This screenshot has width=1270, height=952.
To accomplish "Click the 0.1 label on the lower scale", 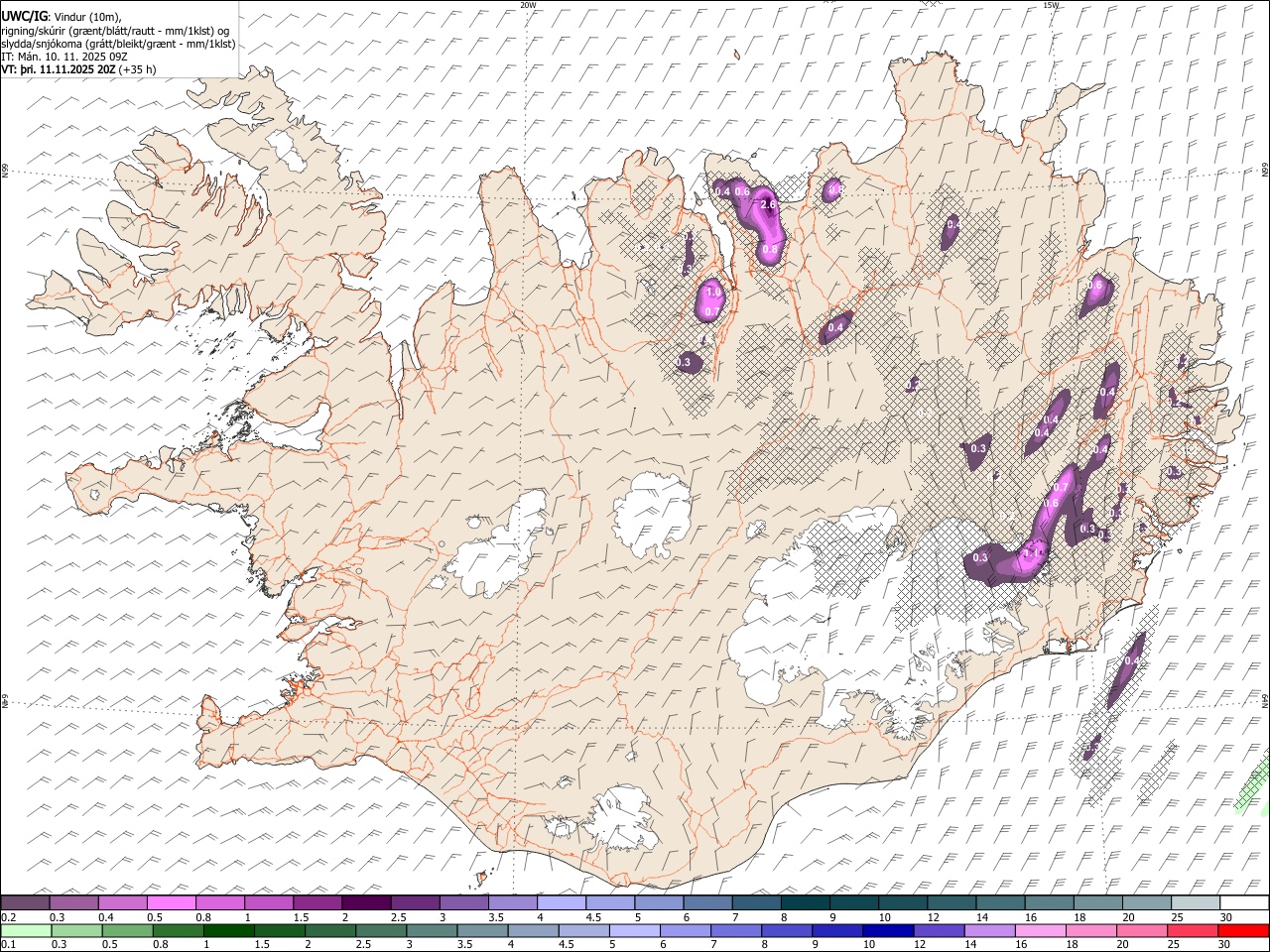I will pos(8,944).
